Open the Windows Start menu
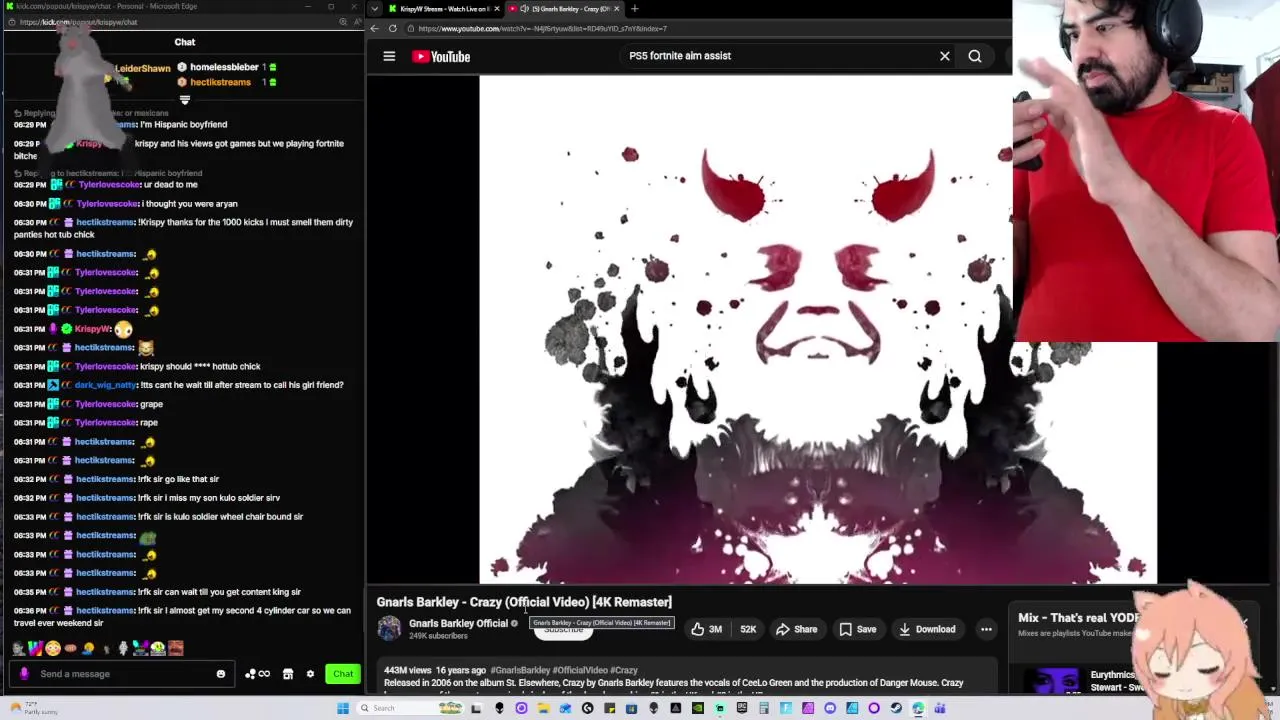1280x720 pixels. tap(343, 708)
